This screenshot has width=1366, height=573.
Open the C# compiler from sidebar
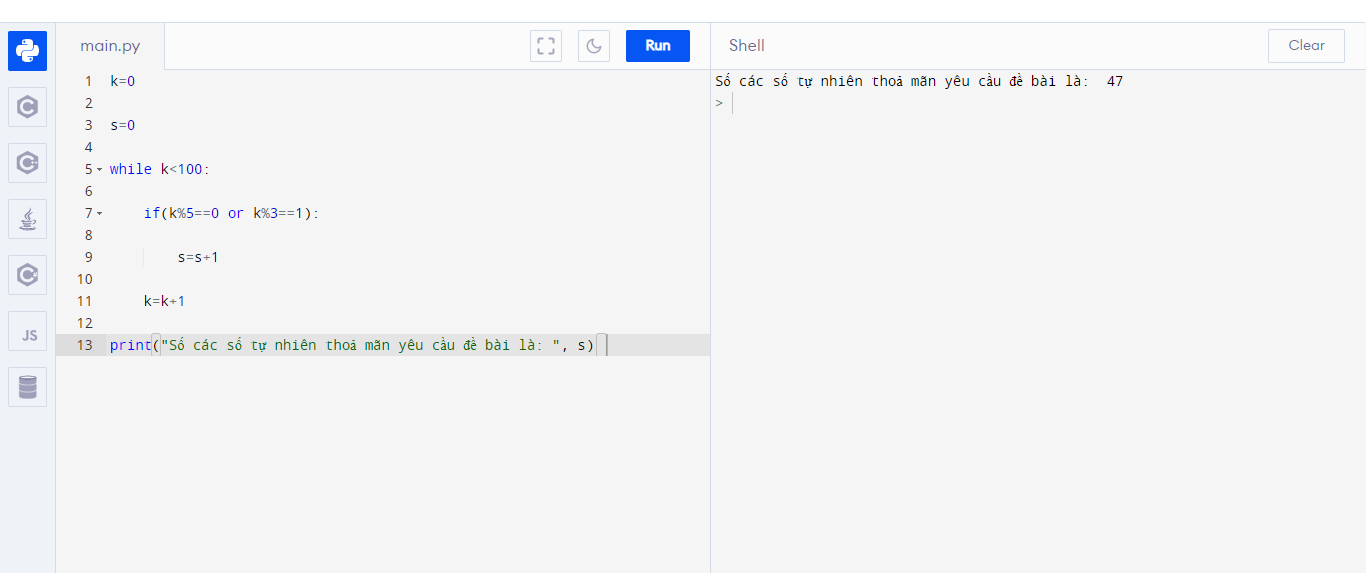pos(27,275)
